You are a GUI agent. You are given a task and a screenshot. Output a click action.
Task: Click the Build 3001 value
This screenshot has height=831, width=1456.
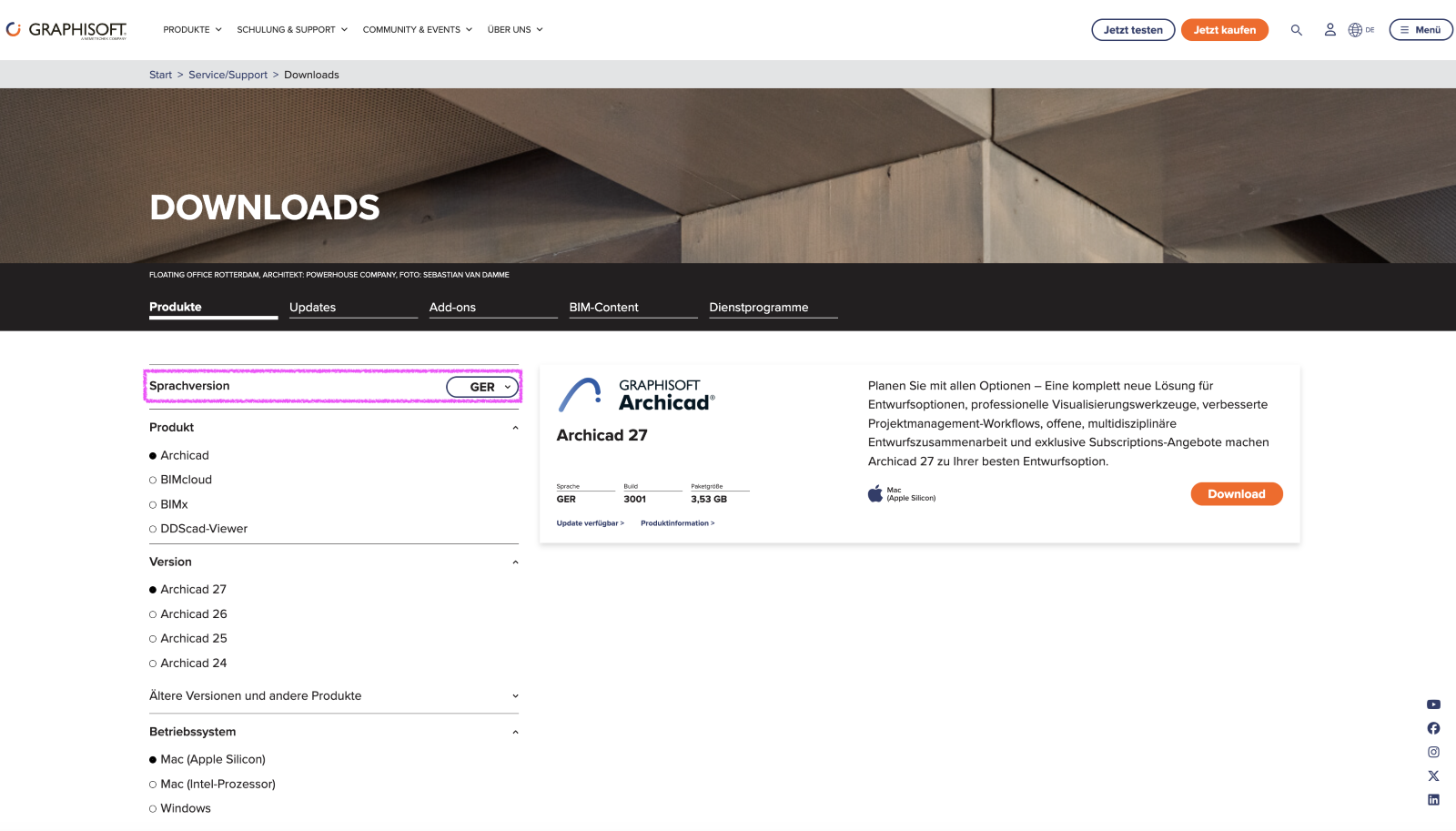coord(635,500)
